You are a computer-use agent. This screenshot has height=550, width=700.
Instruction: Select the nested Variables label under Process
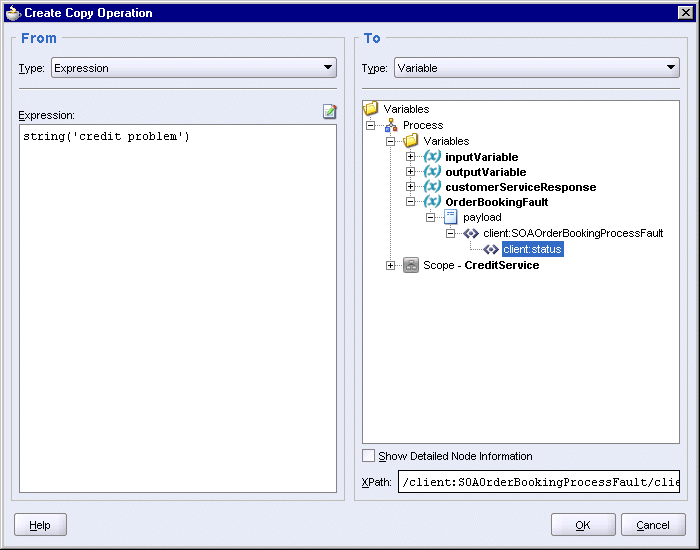point(446,141)
